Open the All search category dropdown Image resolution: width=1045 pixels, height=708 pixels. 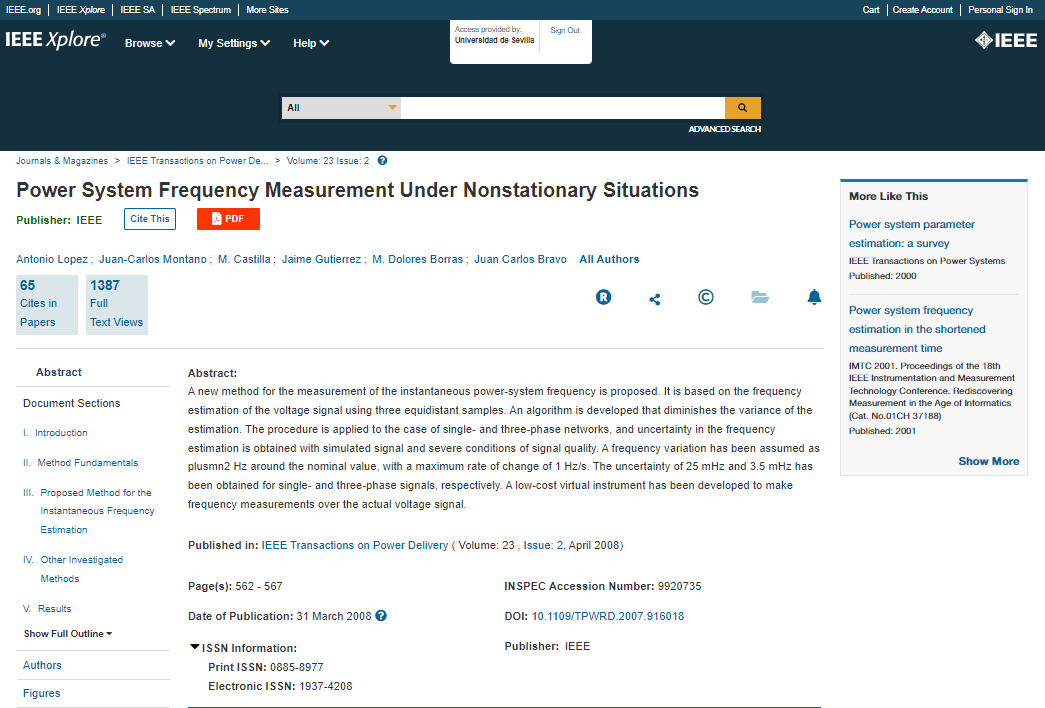coord(341,108)
